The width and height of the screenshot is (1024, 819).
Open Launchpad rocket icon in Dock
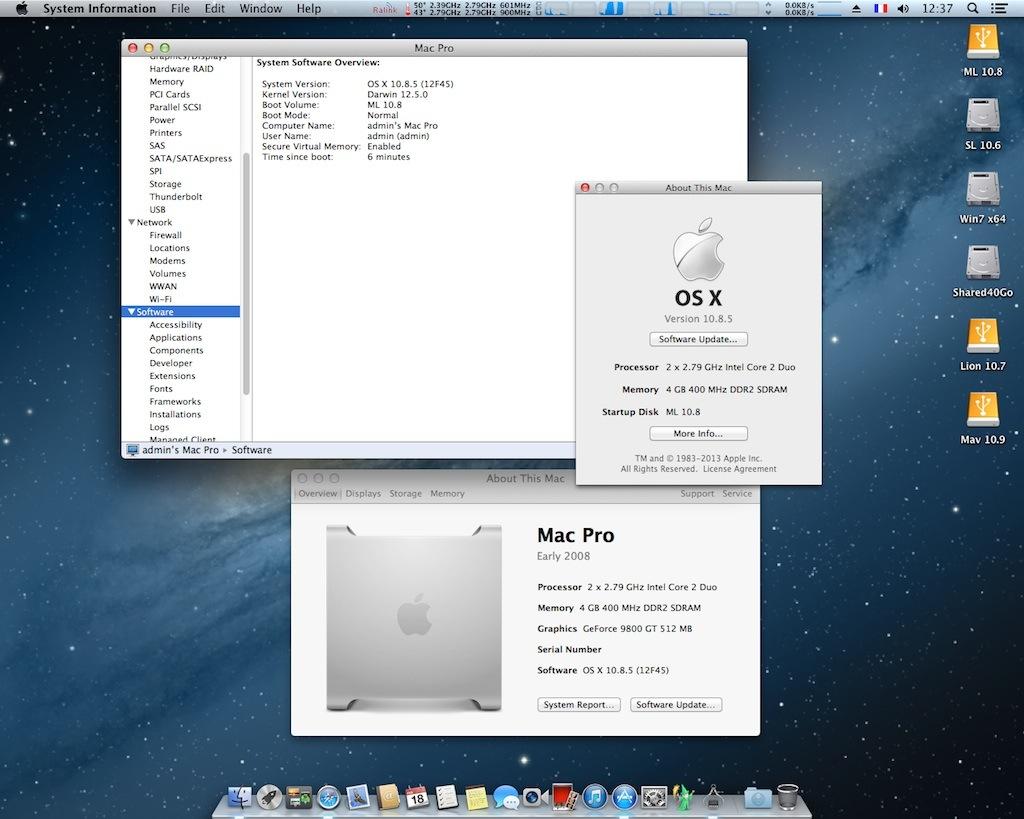point(269,797)
